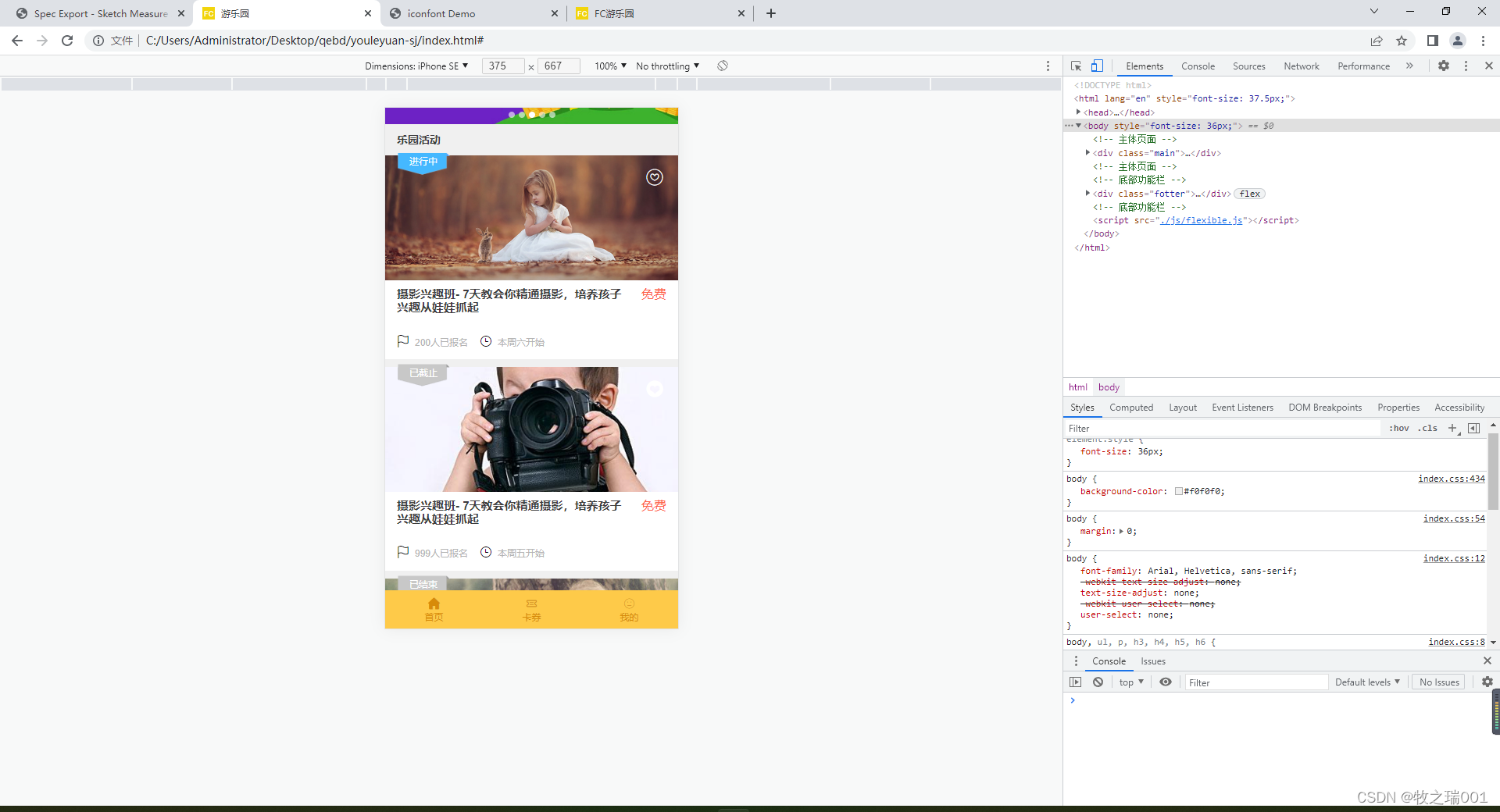Open the Event Listeners tab

click(x=1242, y=408)
